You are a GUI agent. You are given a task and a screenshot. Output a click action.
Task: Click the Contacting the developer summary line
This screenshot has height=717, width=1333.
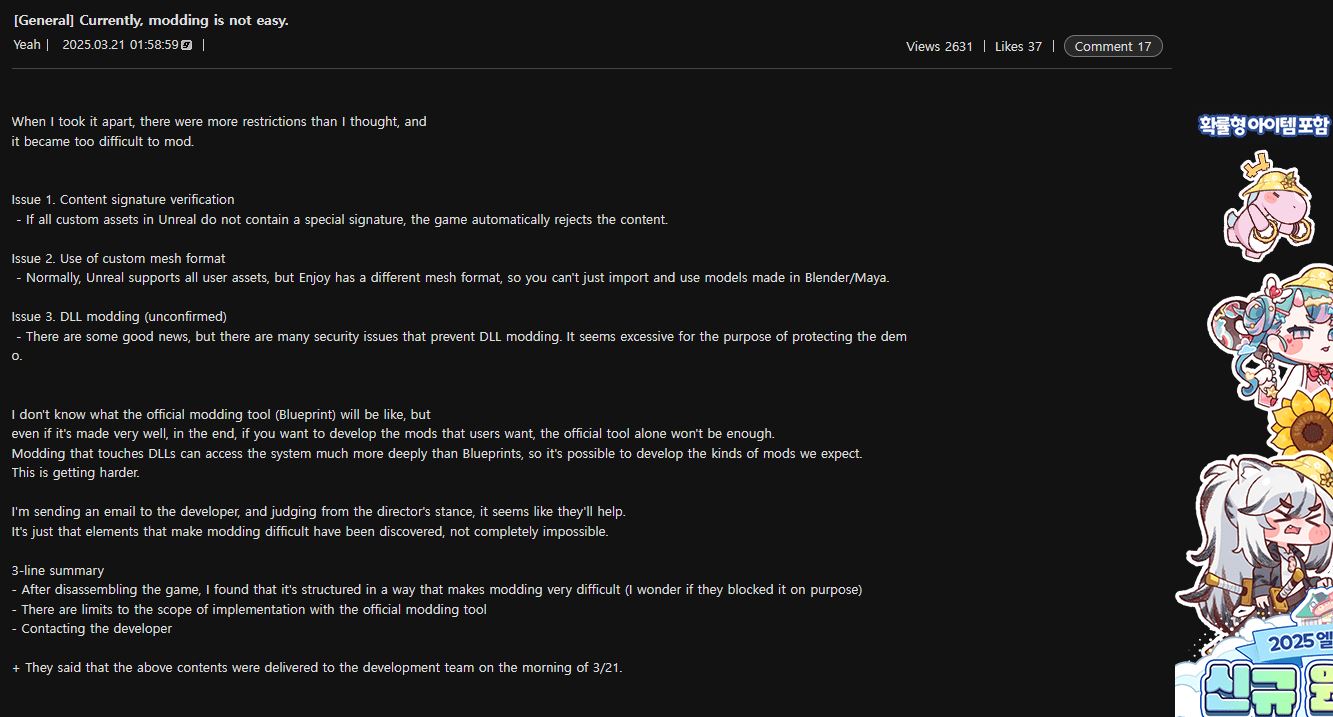tap(92, 629)
